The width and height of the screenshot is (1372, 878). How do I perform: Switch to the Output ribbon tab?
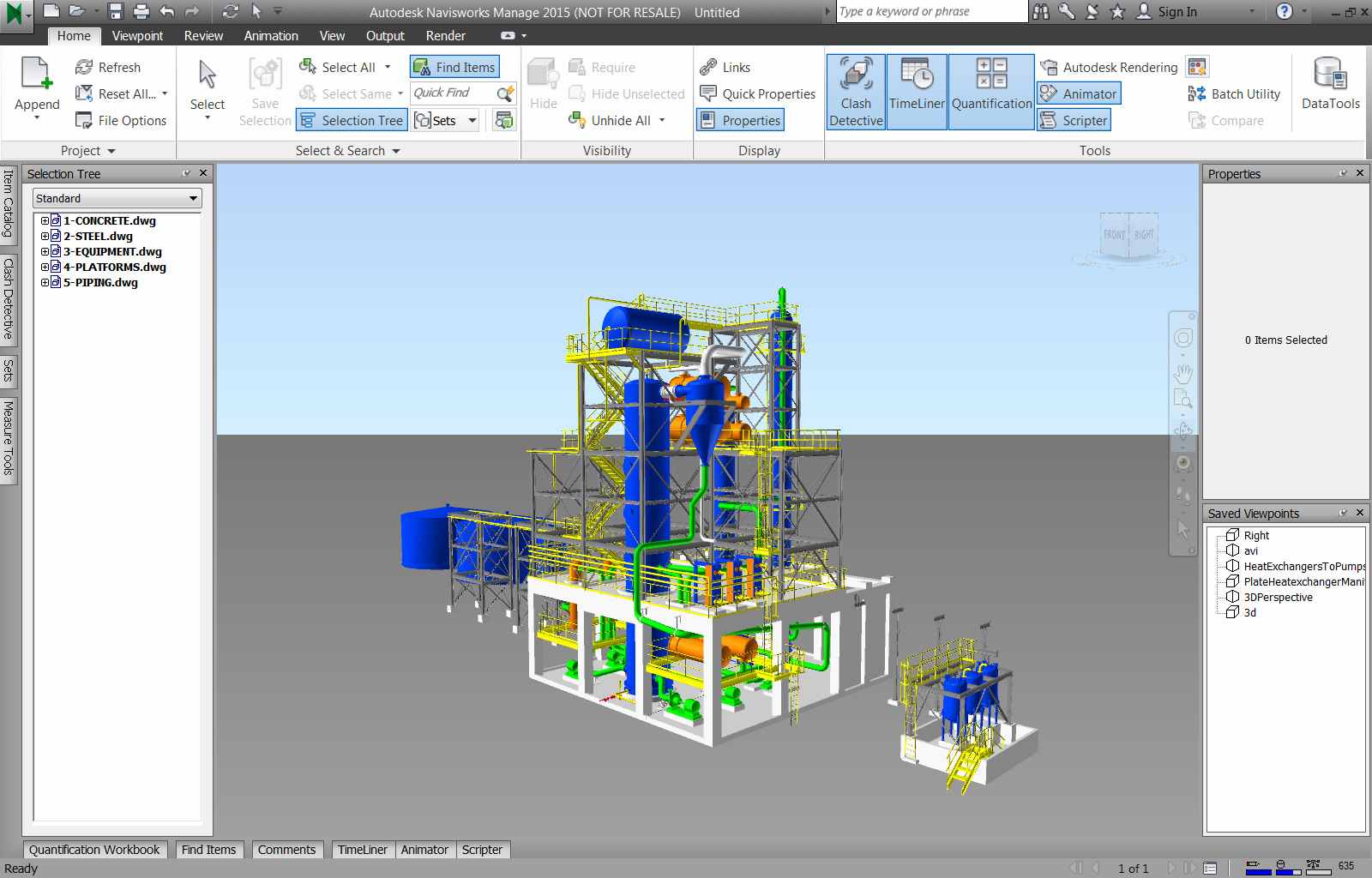point(385,36)
